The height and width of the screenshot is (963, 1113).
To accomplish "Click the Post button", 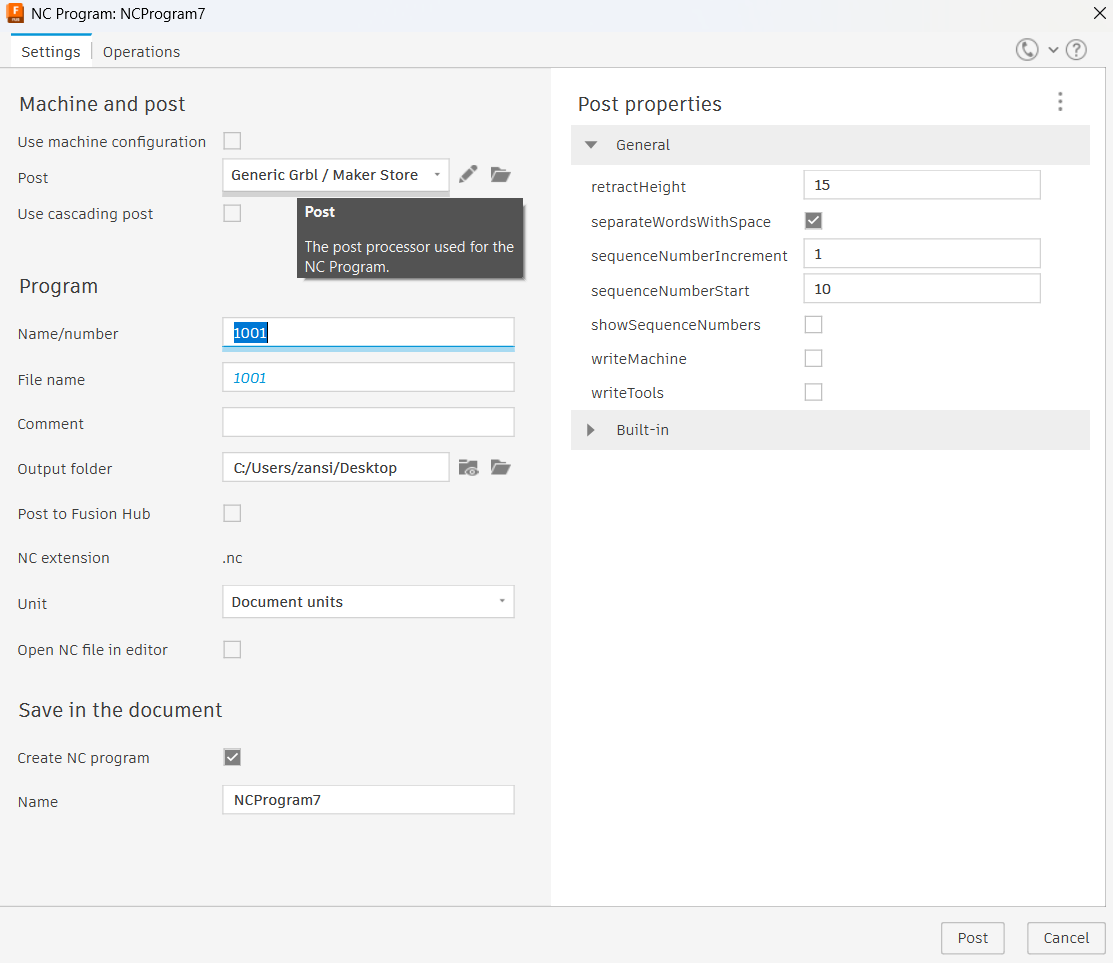I will click(972, 938).
